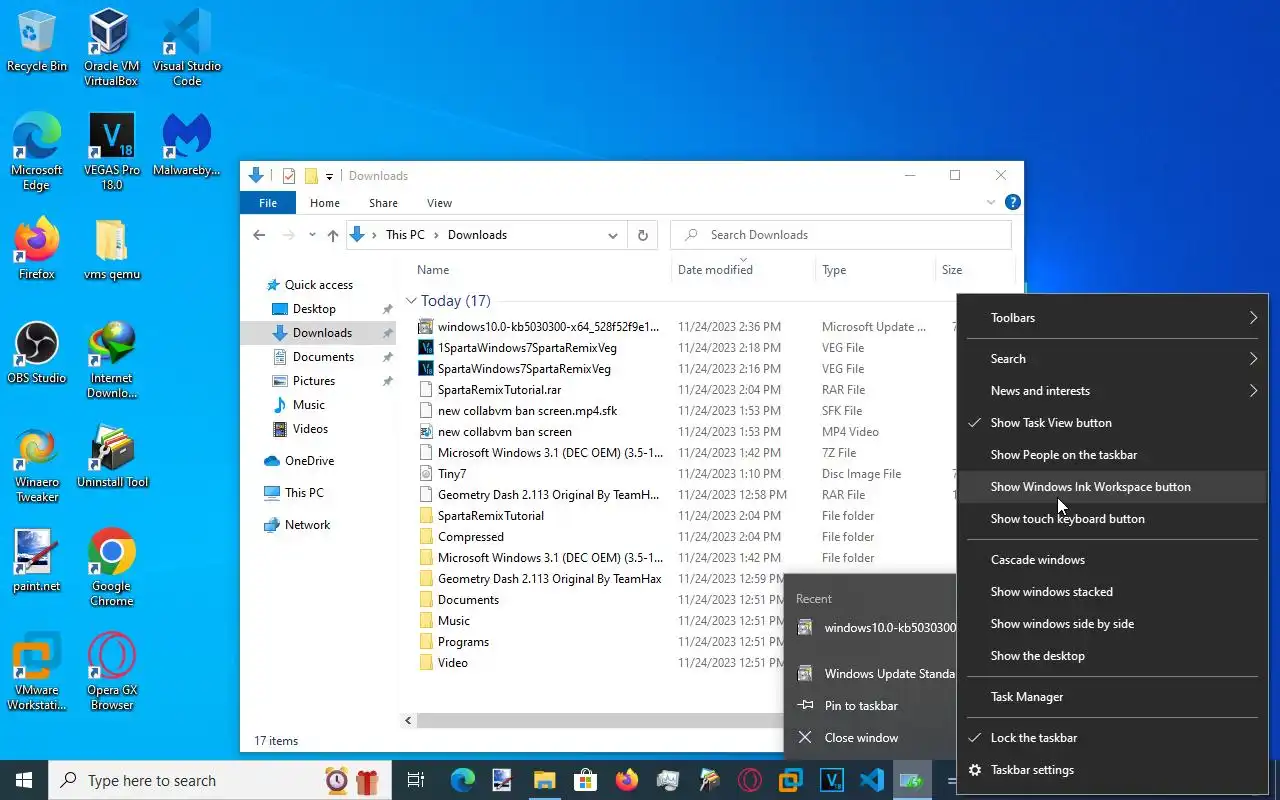Switch to the Home ribbon tab

(x=325, y=202)
